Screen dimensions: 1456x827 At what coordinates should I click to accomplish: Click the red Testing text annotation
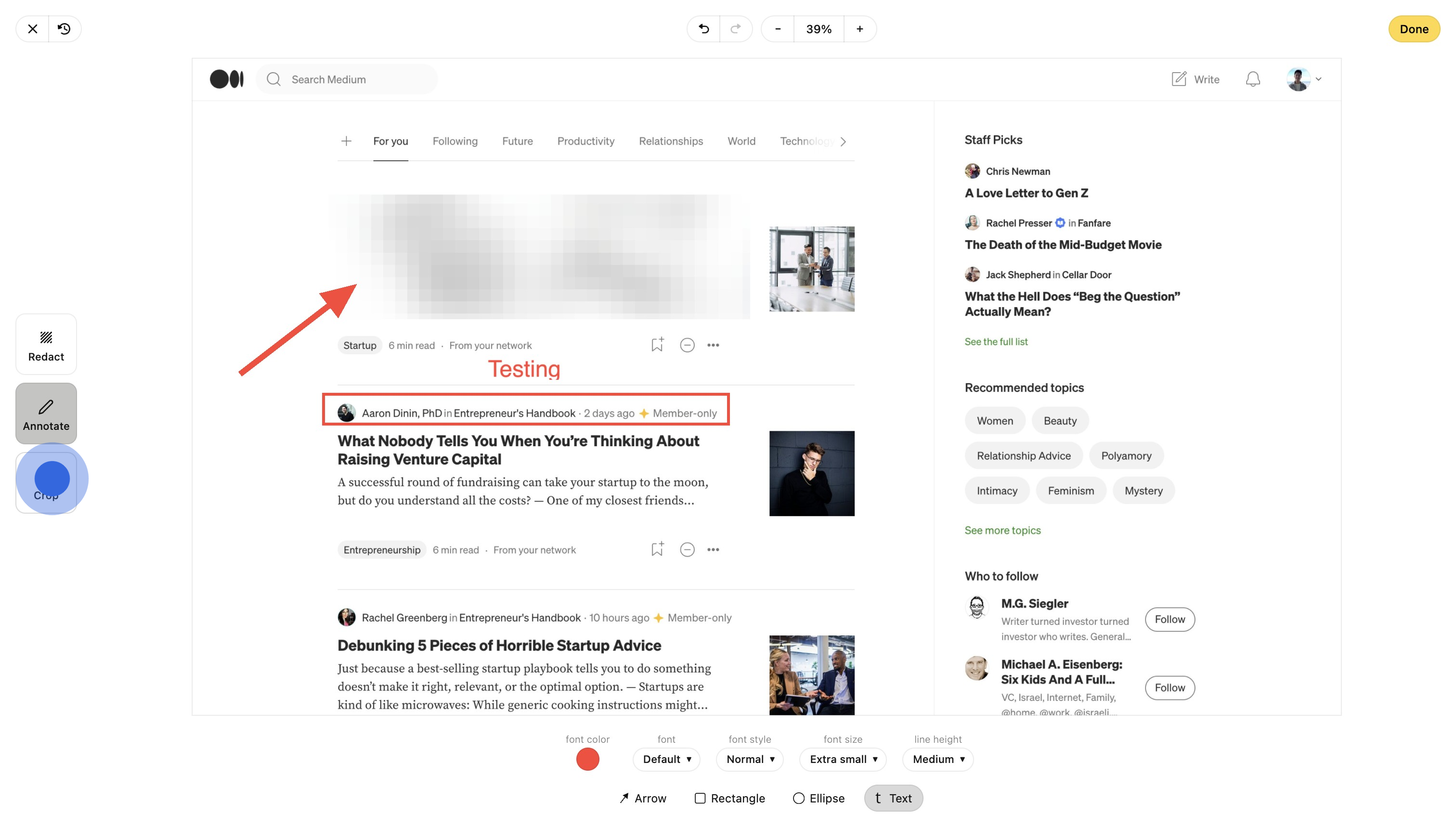(x=524, y=369)
